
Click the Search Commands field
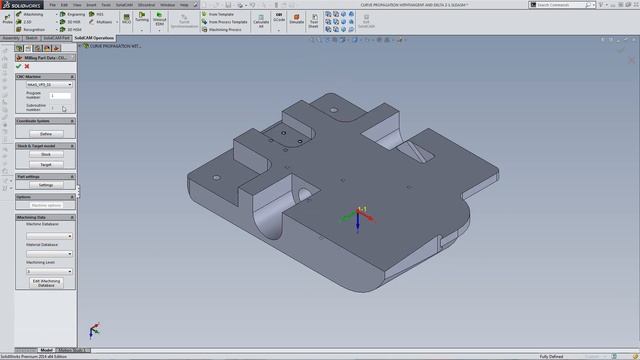coord(561,5)
